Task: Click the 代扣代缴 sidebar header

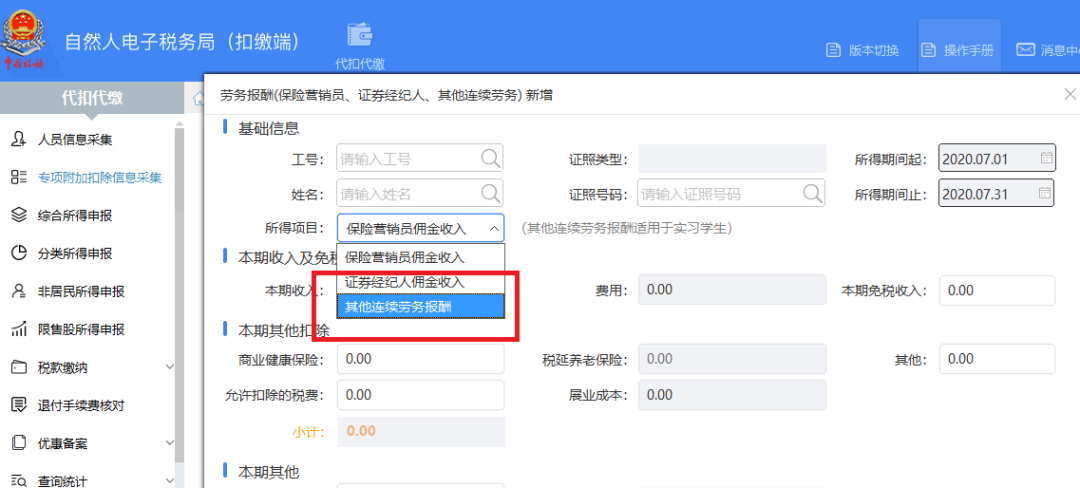Action: coord(92,98)
